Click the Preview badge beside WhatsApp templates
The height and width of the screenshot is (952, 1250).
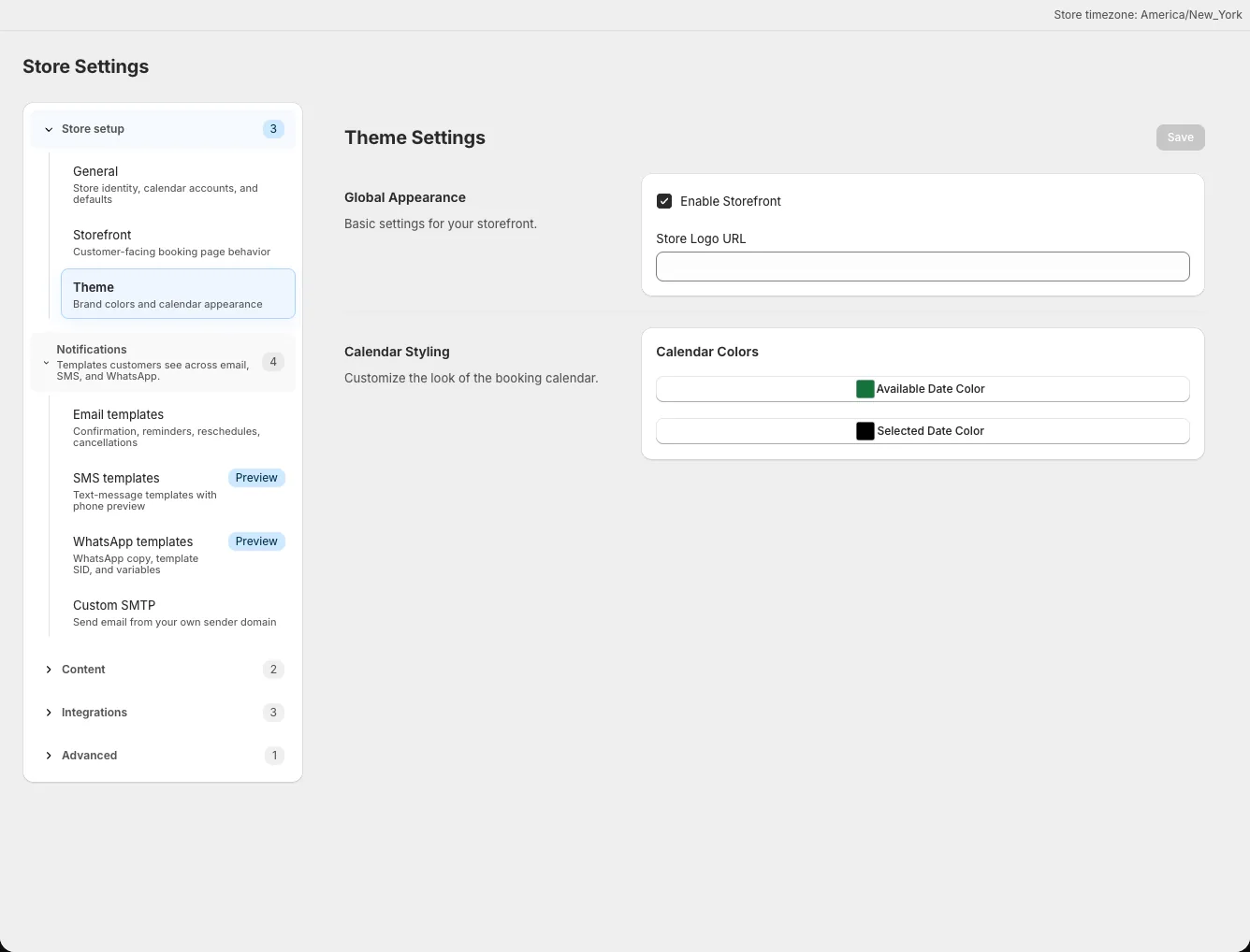coord(256,541)
